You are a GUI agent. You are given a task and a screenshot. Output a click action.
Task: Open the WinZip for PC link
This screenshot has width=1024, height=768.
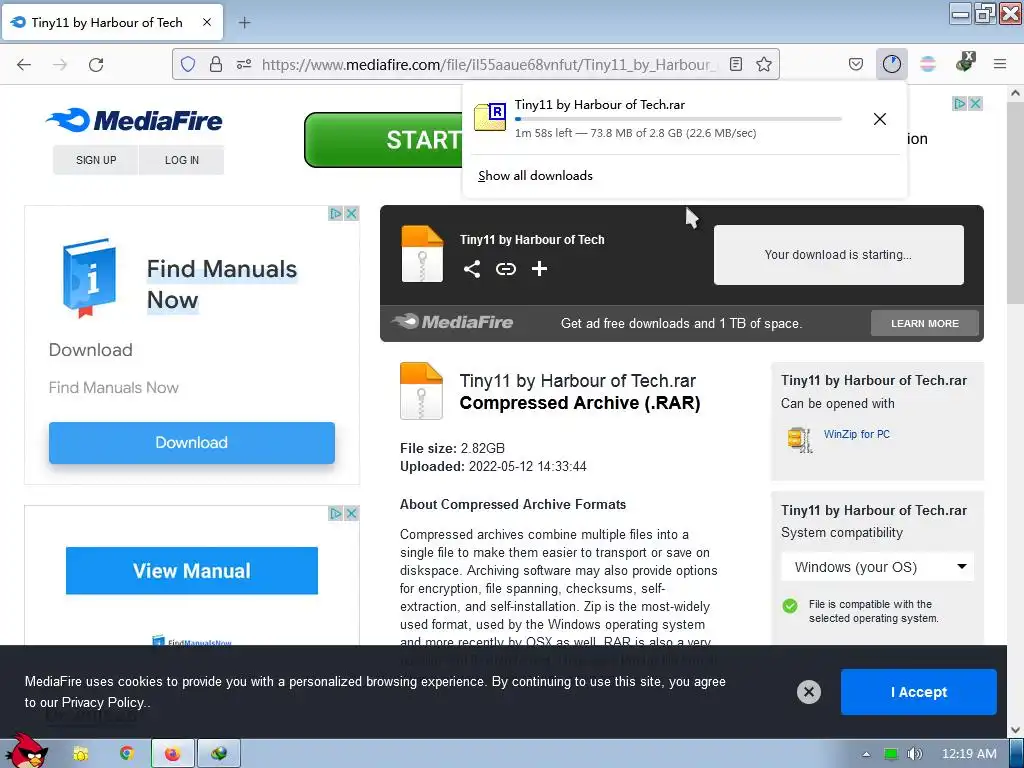click(856, 434)
